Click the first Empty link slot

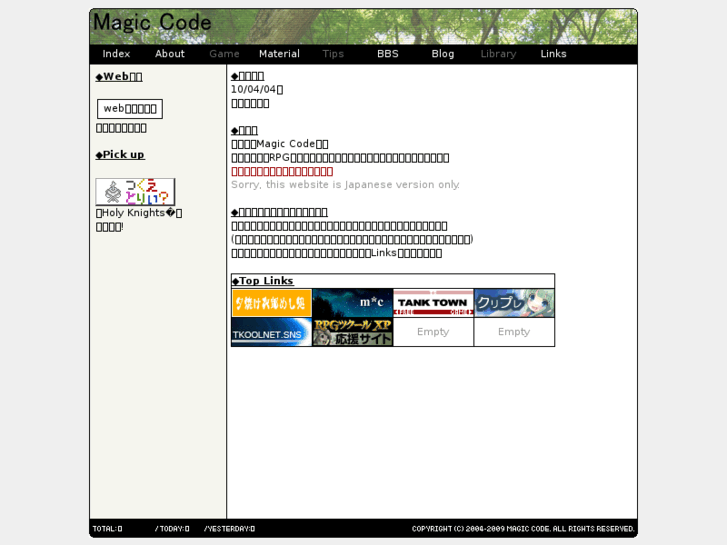[433, 332]
